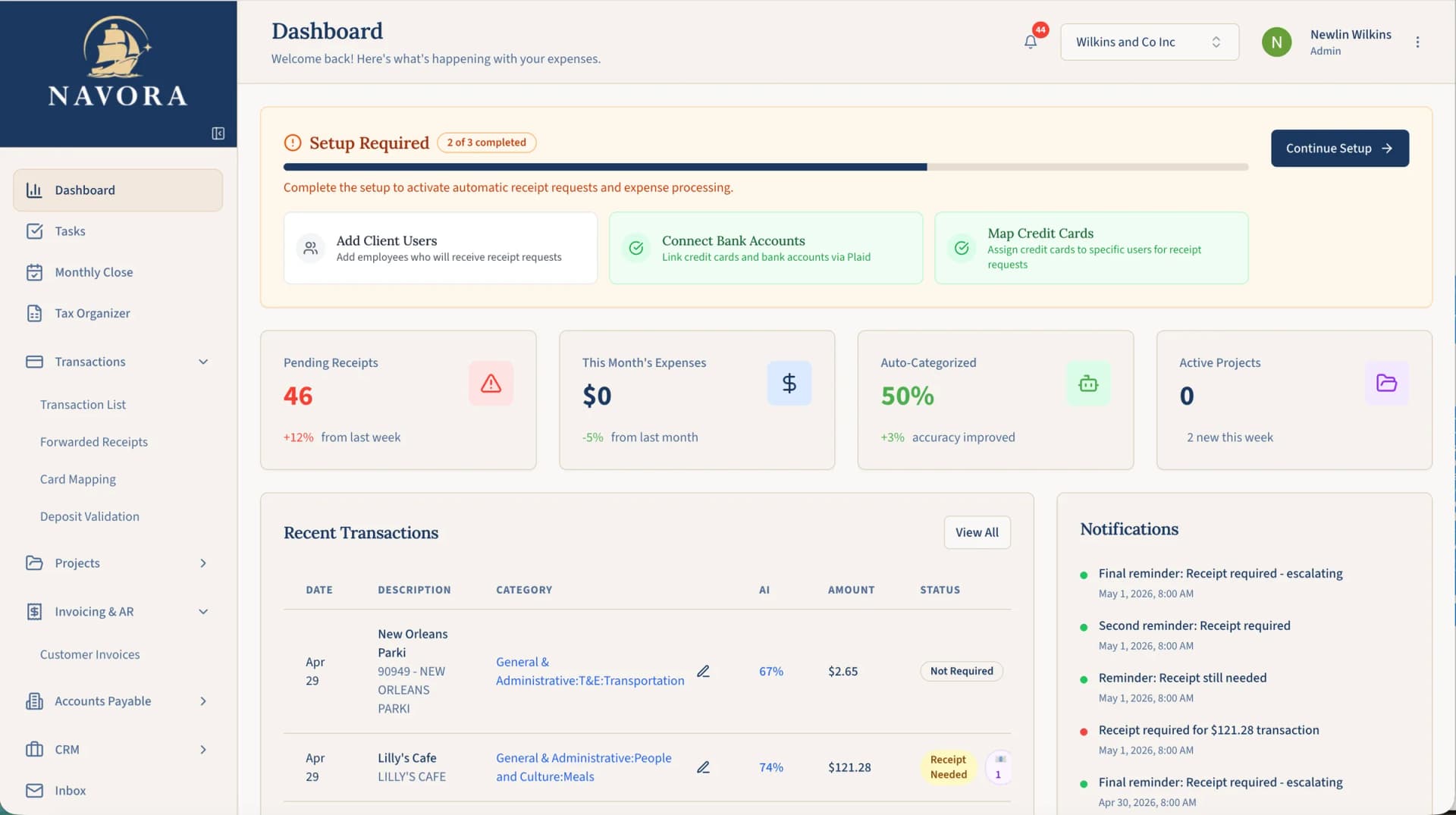Click Map Credit Cards checkmark icon
This screenshot has width=1456, height=815.
tap(962, 248)
